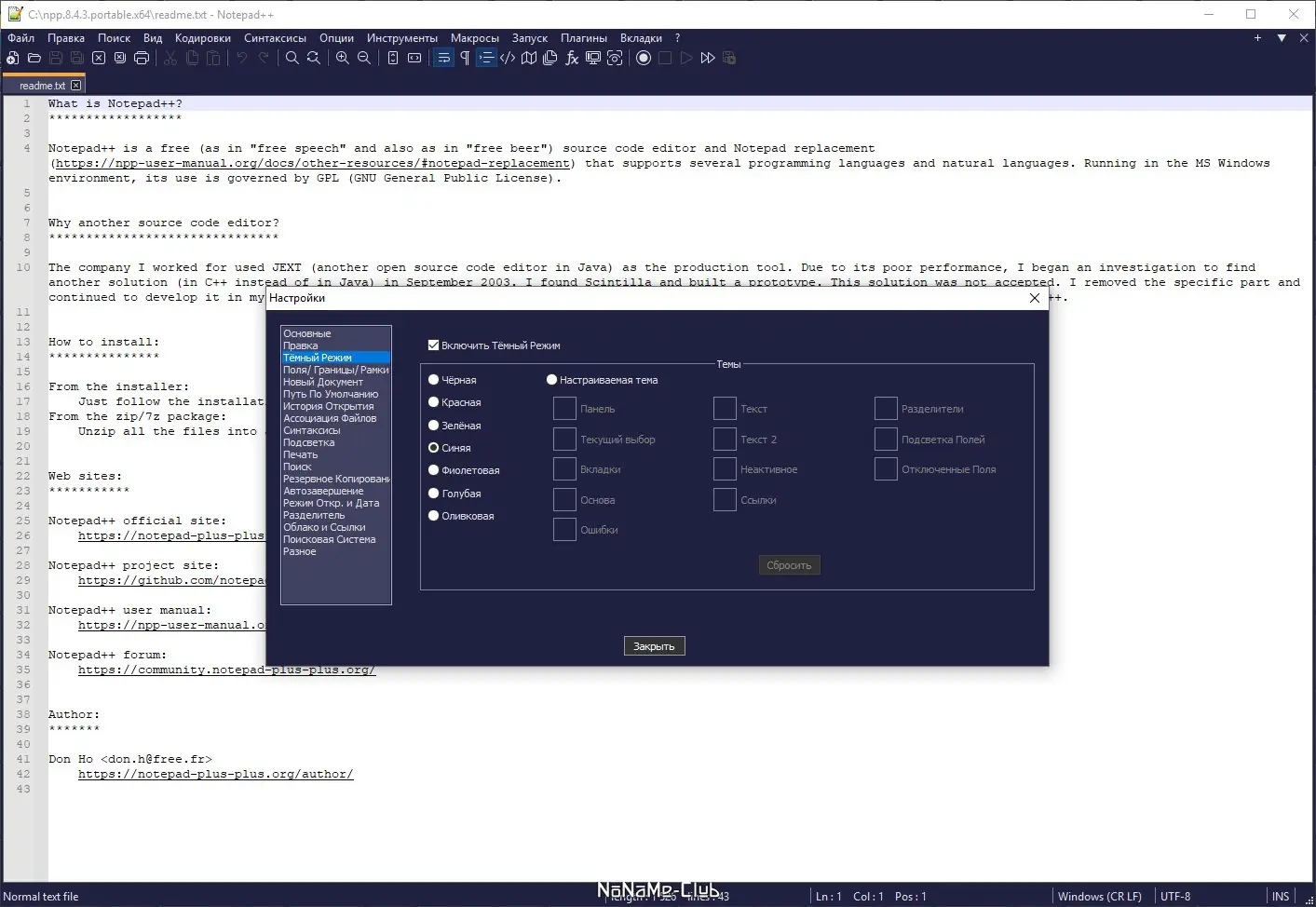Click the plus icon in the menu bar
This screenshot has width=1316, height=907.
tap(1257, 38)
